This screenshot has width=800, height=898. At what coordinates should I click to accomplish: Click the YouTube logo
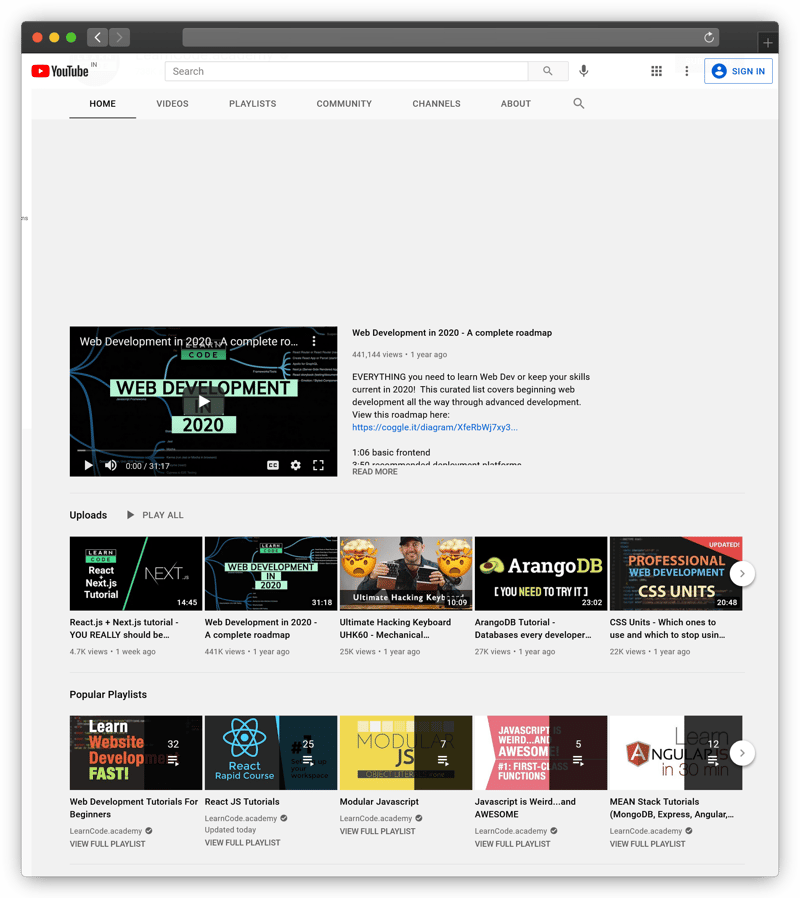60,71
